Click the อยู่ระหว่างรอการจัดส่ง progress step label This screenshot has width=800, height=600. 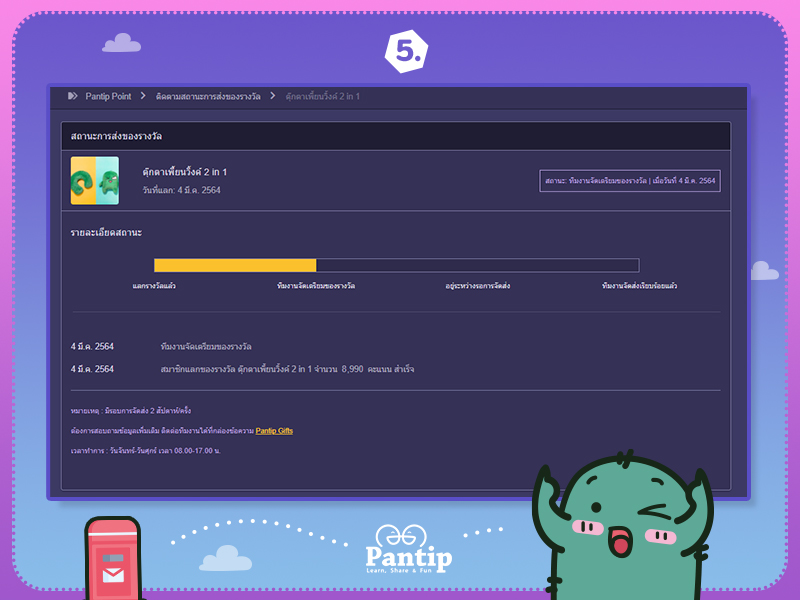[x=478, y=286]
